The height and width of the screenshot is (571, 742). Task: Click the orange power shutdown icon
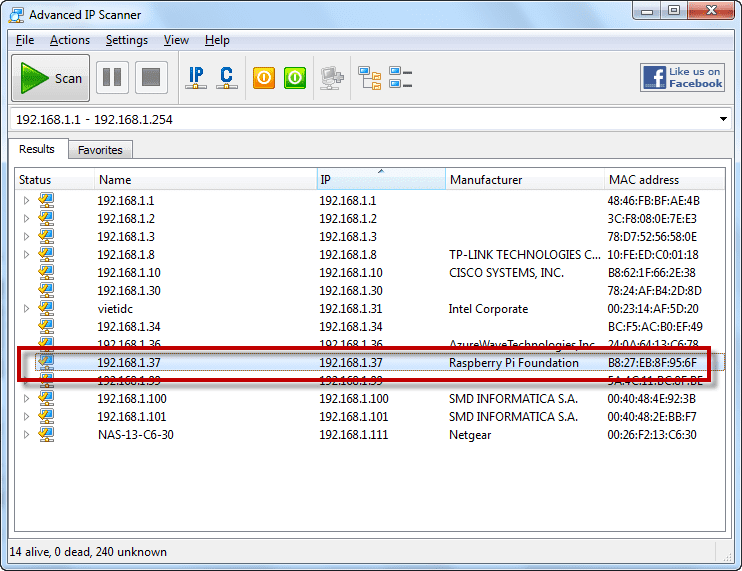point(264,78)
